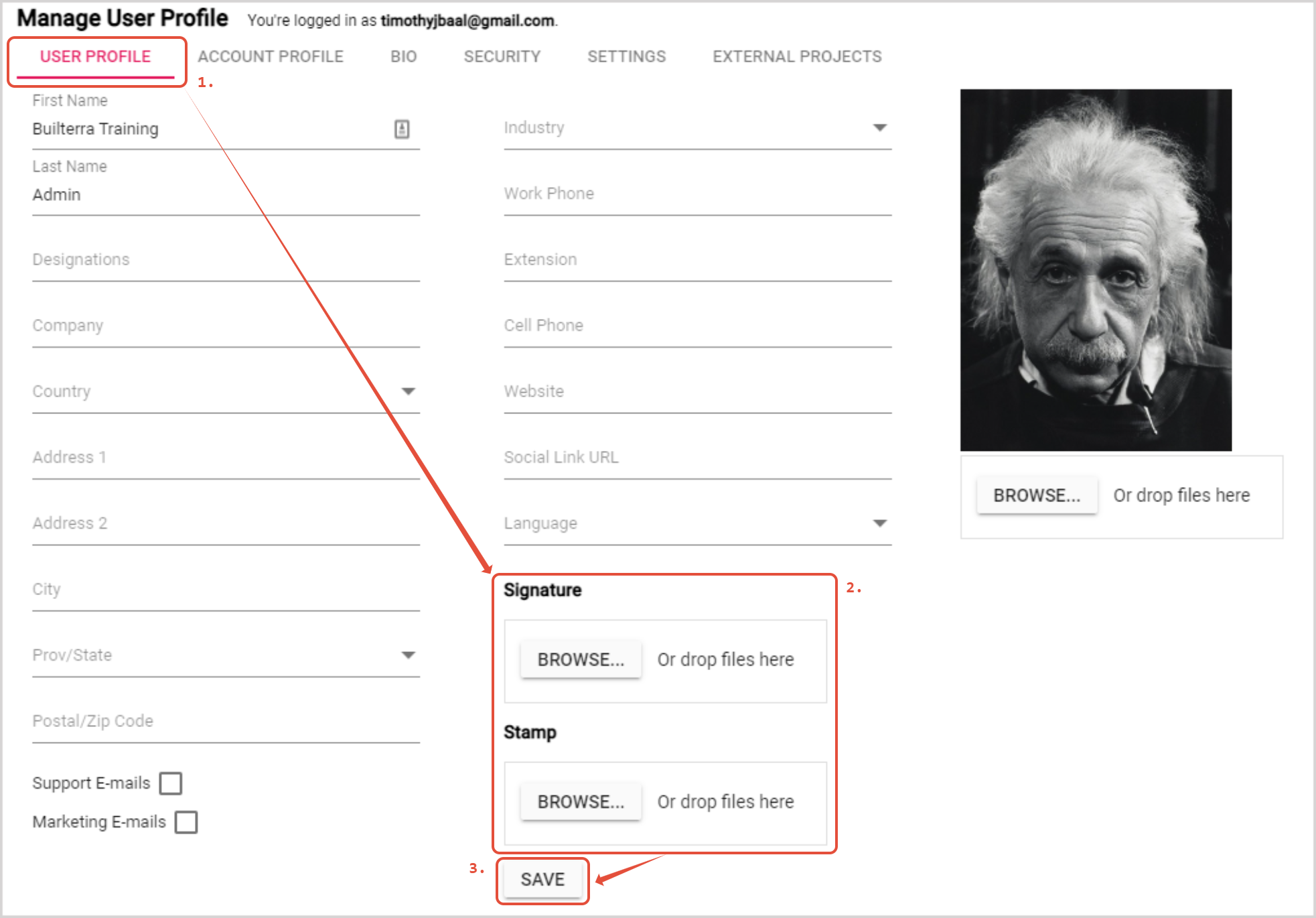Click the contact card icon in First Name
Image resolution: width=1316 pixels, height=918 pixels.
pyautogui.click(x=402, y=129)
